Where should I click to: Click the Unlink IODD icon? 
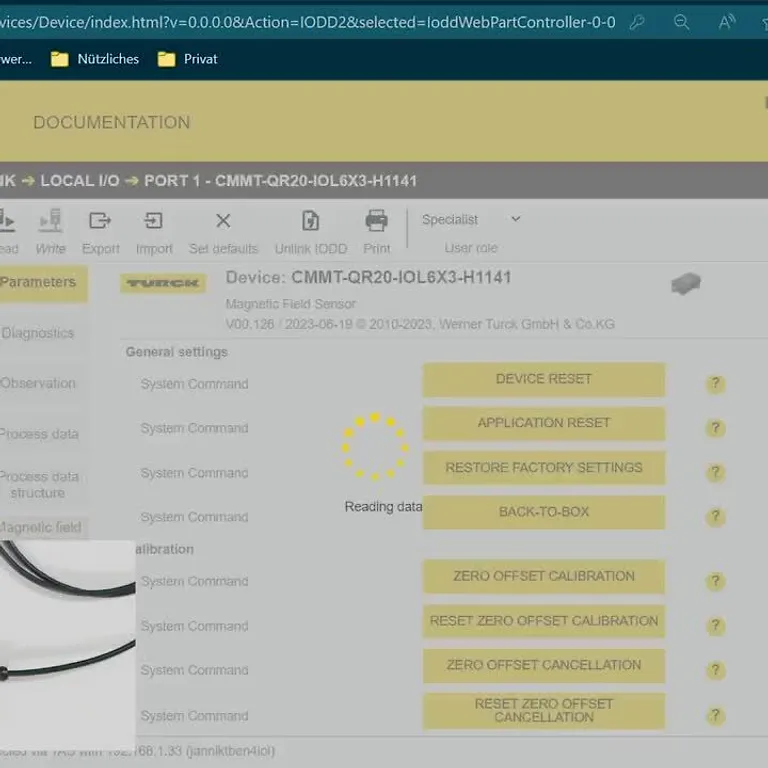click(311, 221)
